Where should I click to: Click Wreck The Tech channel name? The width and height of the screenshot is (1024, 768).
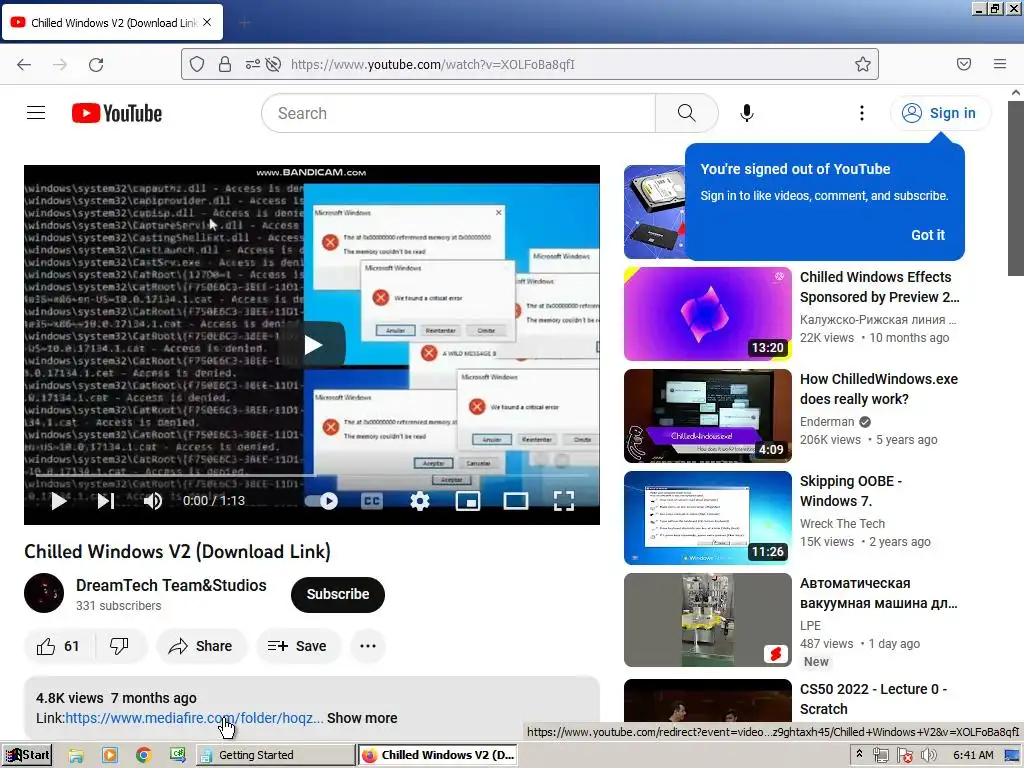(842, 524)
